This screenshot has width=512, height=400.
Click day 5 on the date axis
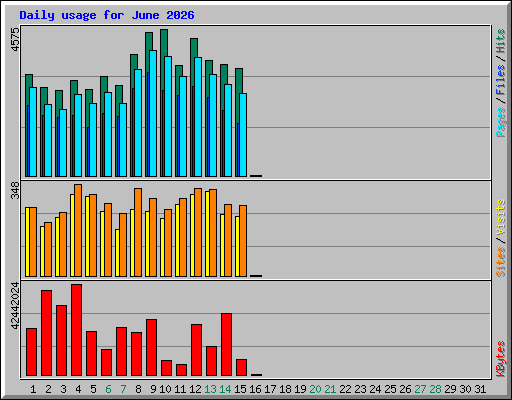93,389
